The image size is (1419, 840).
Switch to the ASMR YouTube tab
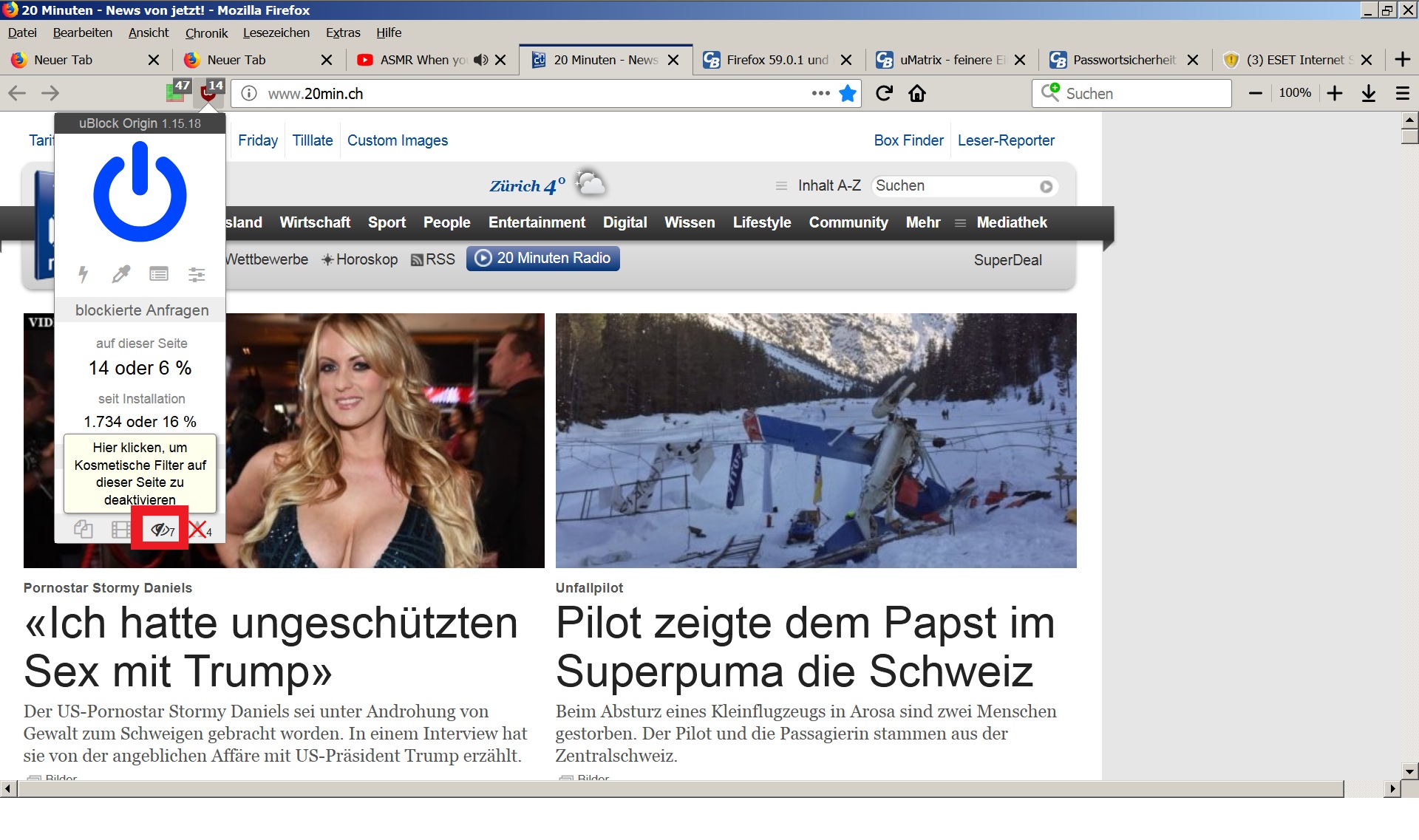point(423,60)
